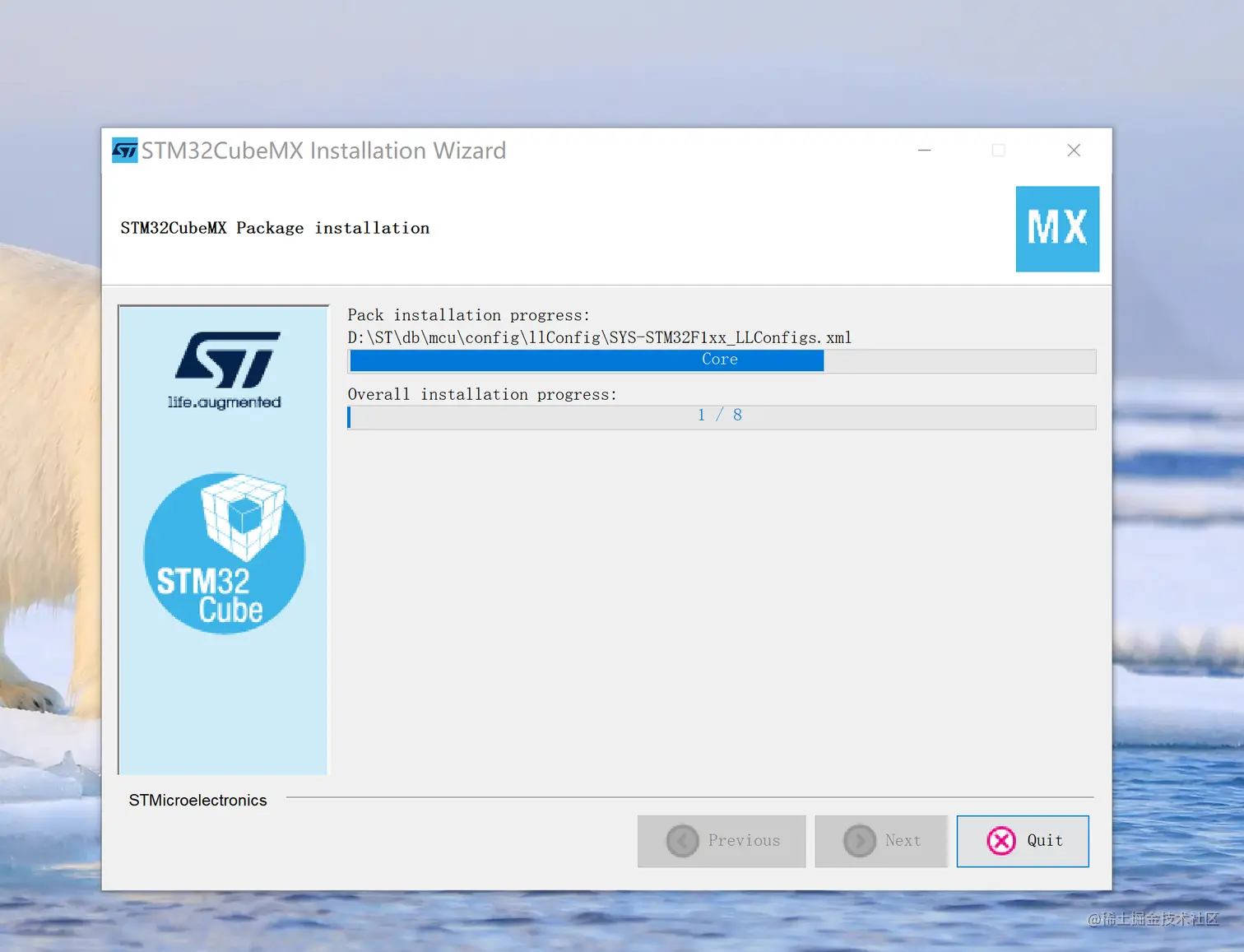The width and height of the screenshot is (1244, 952).
Task: Click 'STM32CubeMX Package installation' heading
Action: (x=275, y=228)
